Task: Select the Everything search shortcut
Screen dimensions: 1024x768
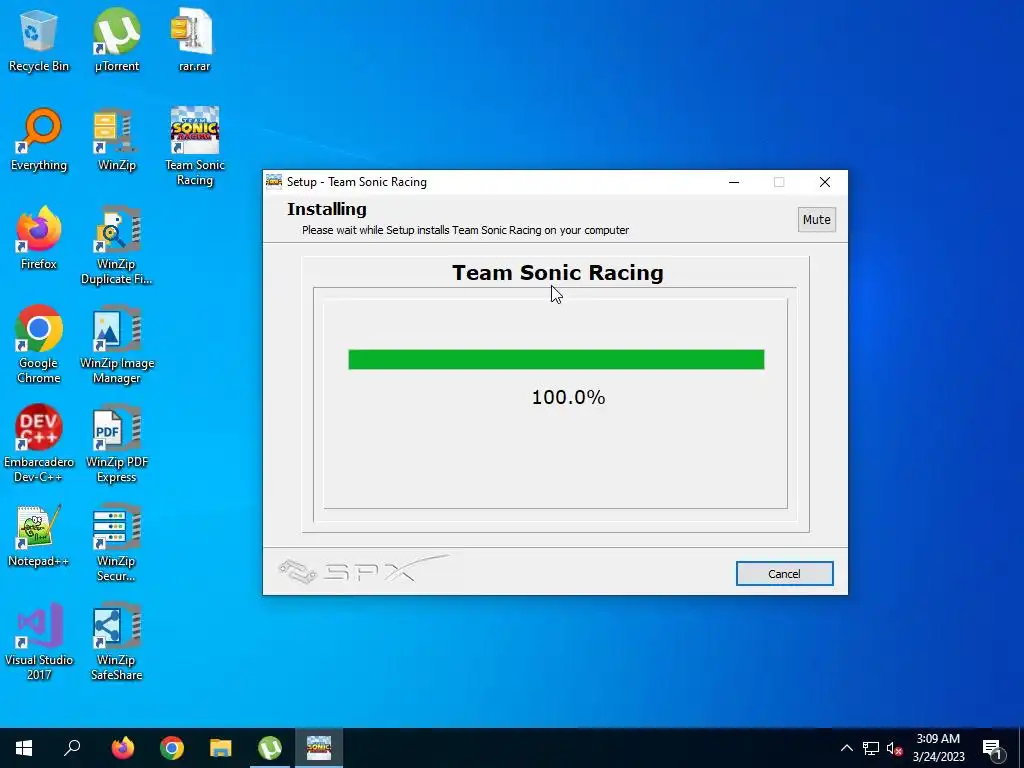Action: 39,140
